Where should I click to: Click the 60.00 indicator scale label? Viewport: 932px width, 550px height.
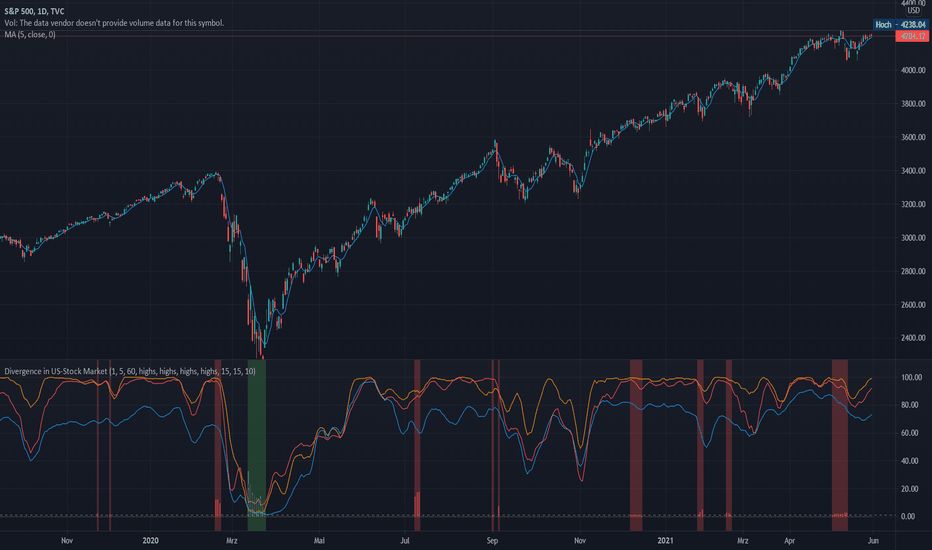[x=910, y=433]
